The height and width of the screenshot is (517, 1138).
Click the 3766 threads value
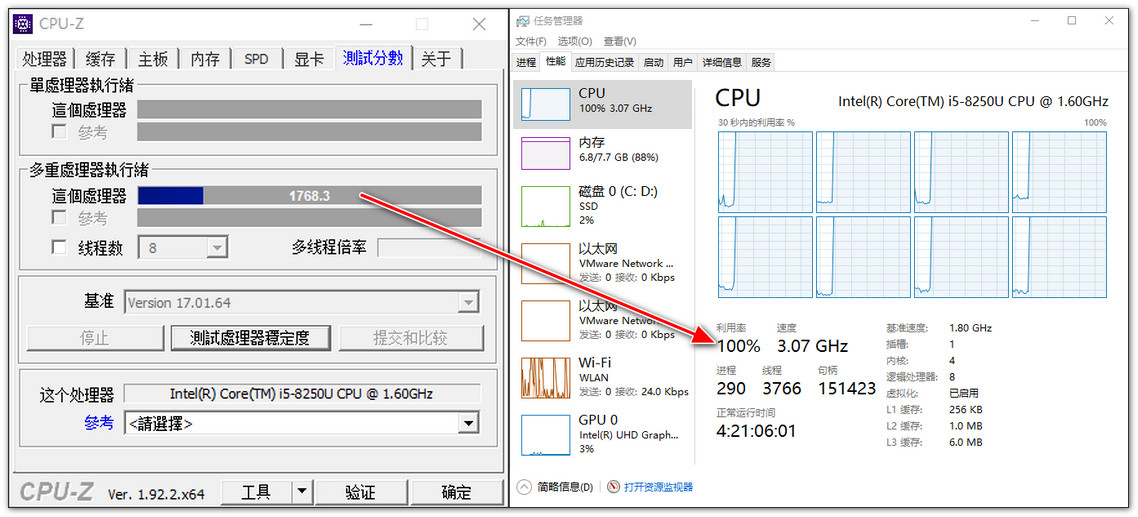[782, 388]
